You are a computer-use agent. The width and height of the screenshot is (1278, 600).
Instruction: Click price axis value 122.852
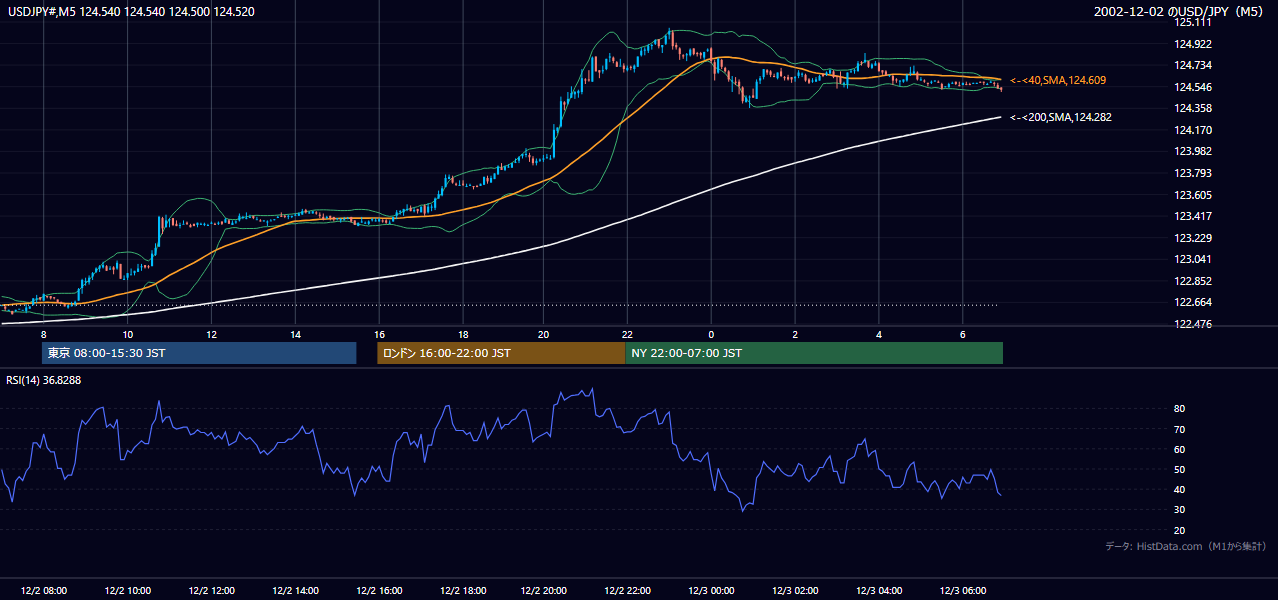[x=1192, y=281]
